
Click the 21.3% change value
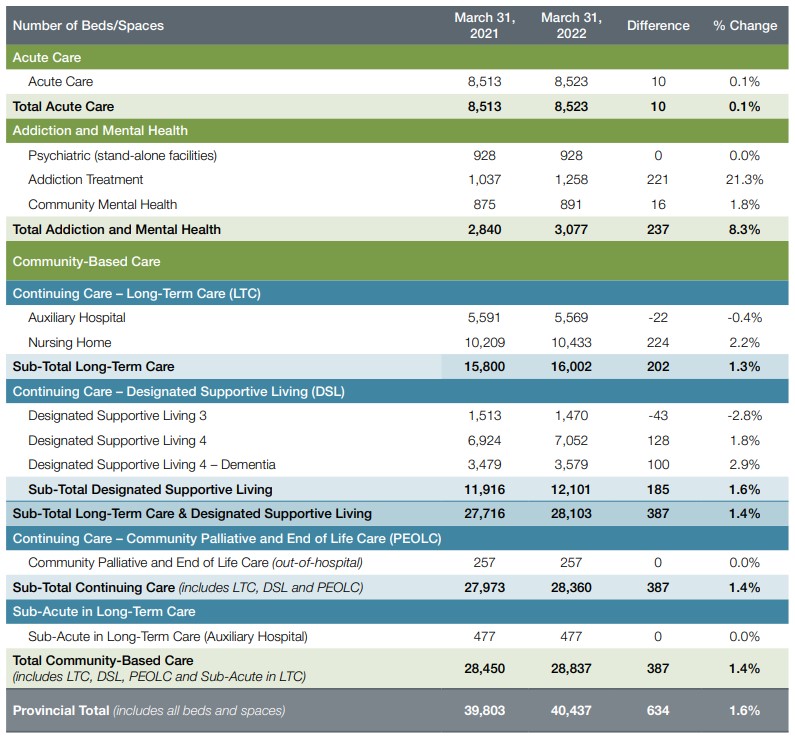pos(744,180)
